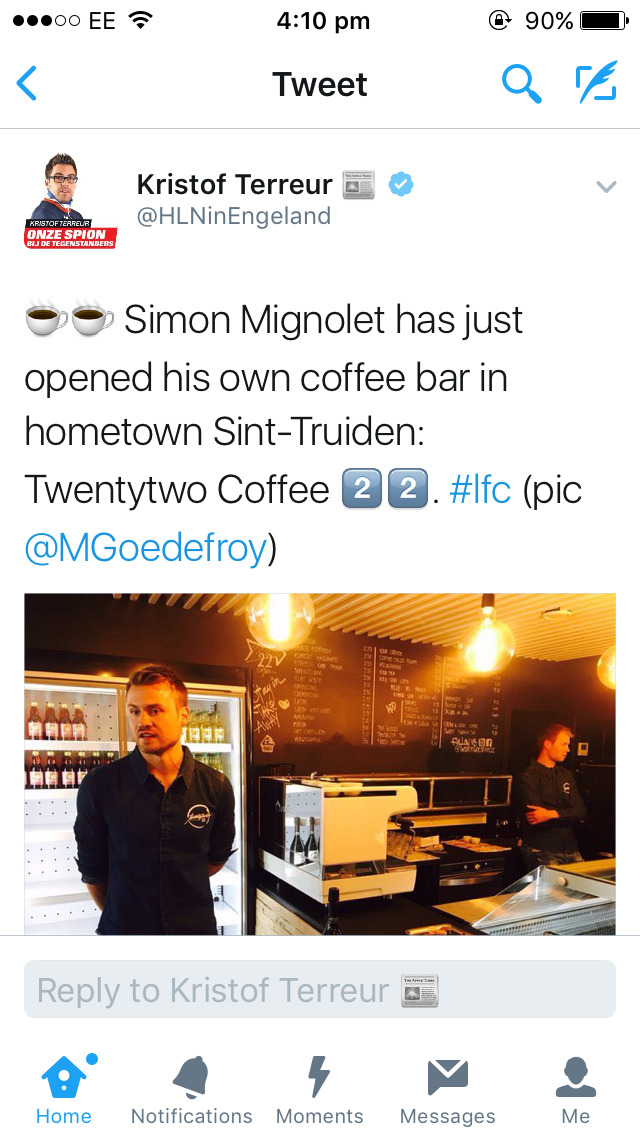Expand tweet options with the down chevron
The width and height of the screenshot is (640, 1136).
(606, 187)
